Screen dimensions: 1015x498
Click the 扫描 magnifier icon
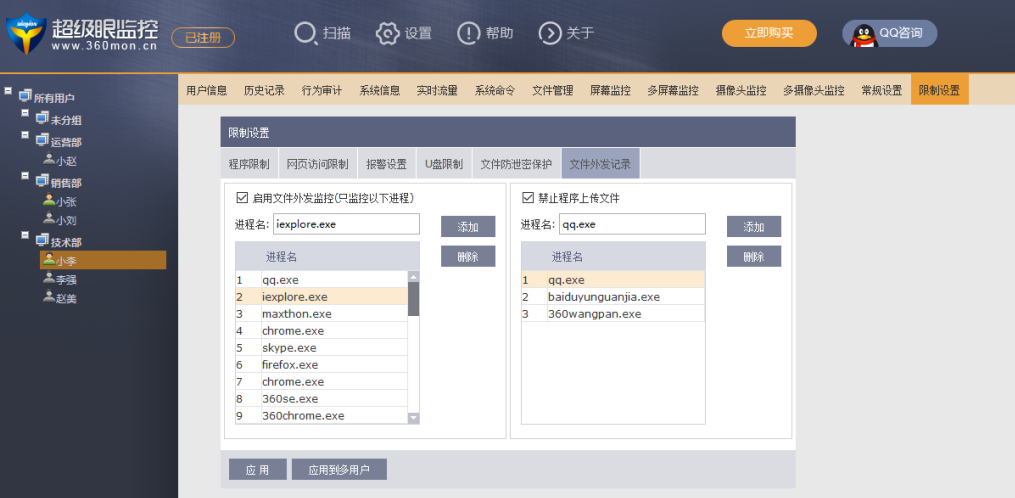[305, 33]
